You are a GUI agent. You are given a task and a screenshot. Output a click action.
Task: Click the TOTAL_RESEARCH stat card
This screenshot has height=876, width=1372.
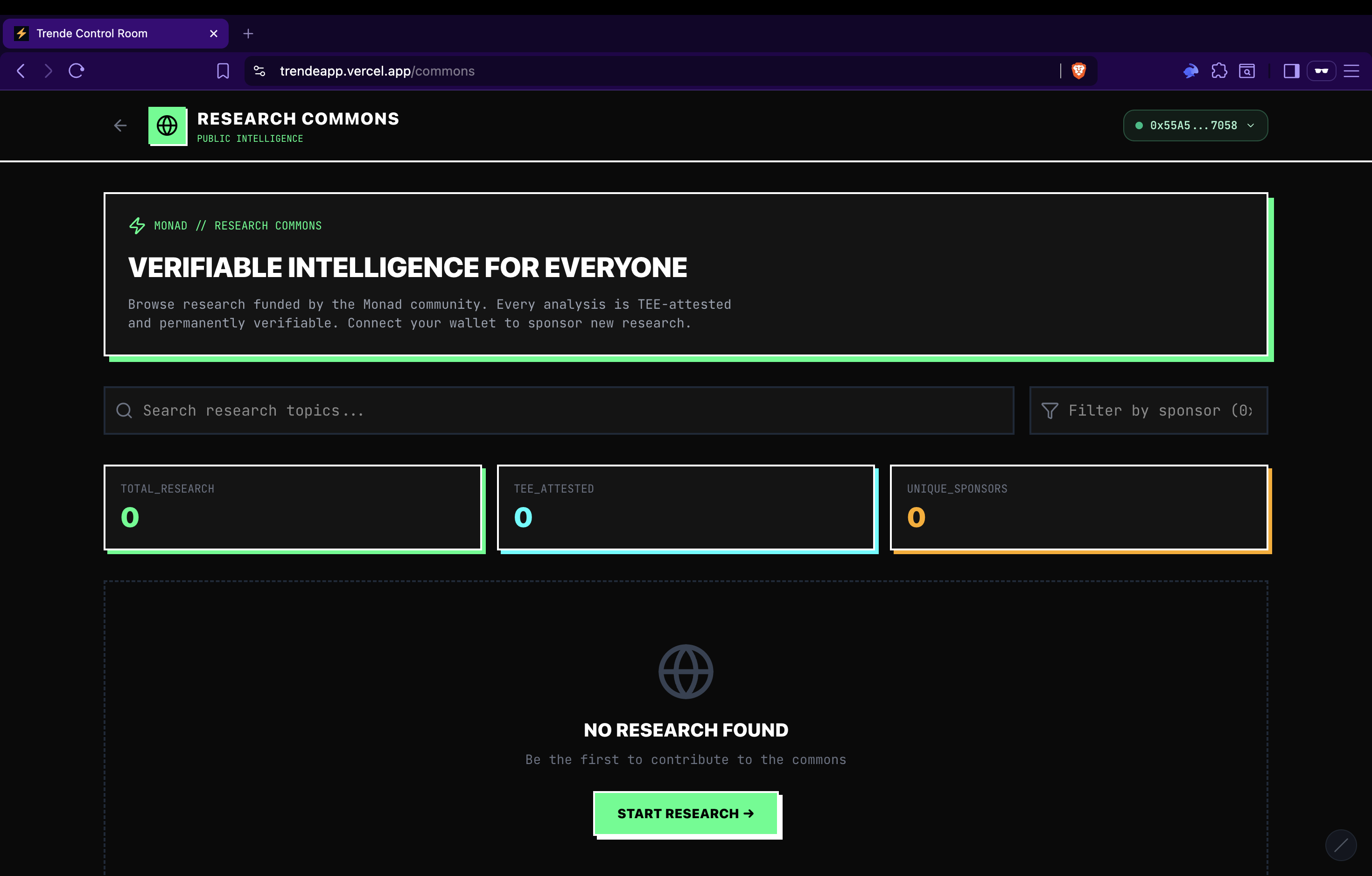click(x=293, y=508)
